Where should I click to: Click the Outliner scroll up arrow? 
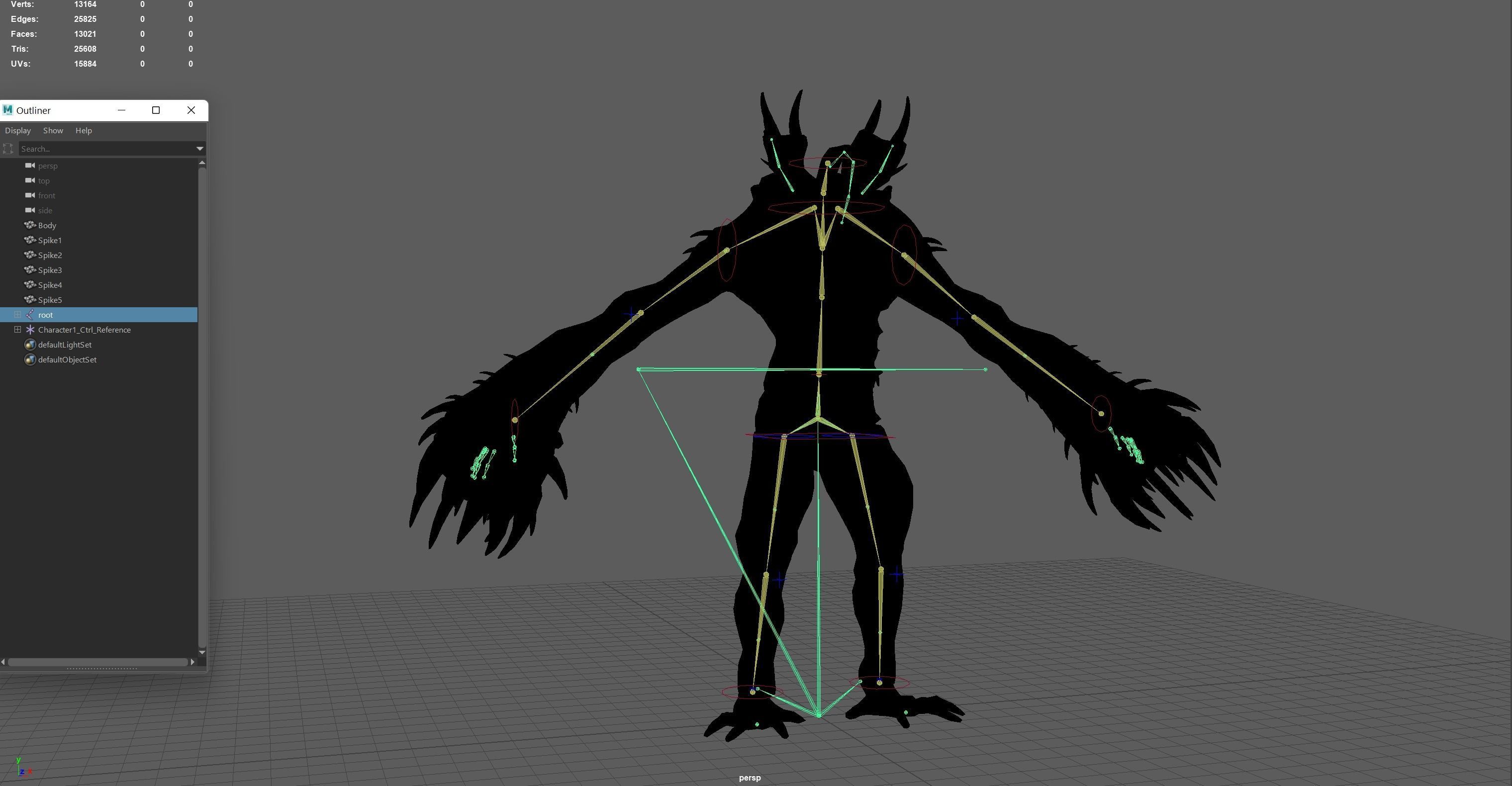point(202,163)
